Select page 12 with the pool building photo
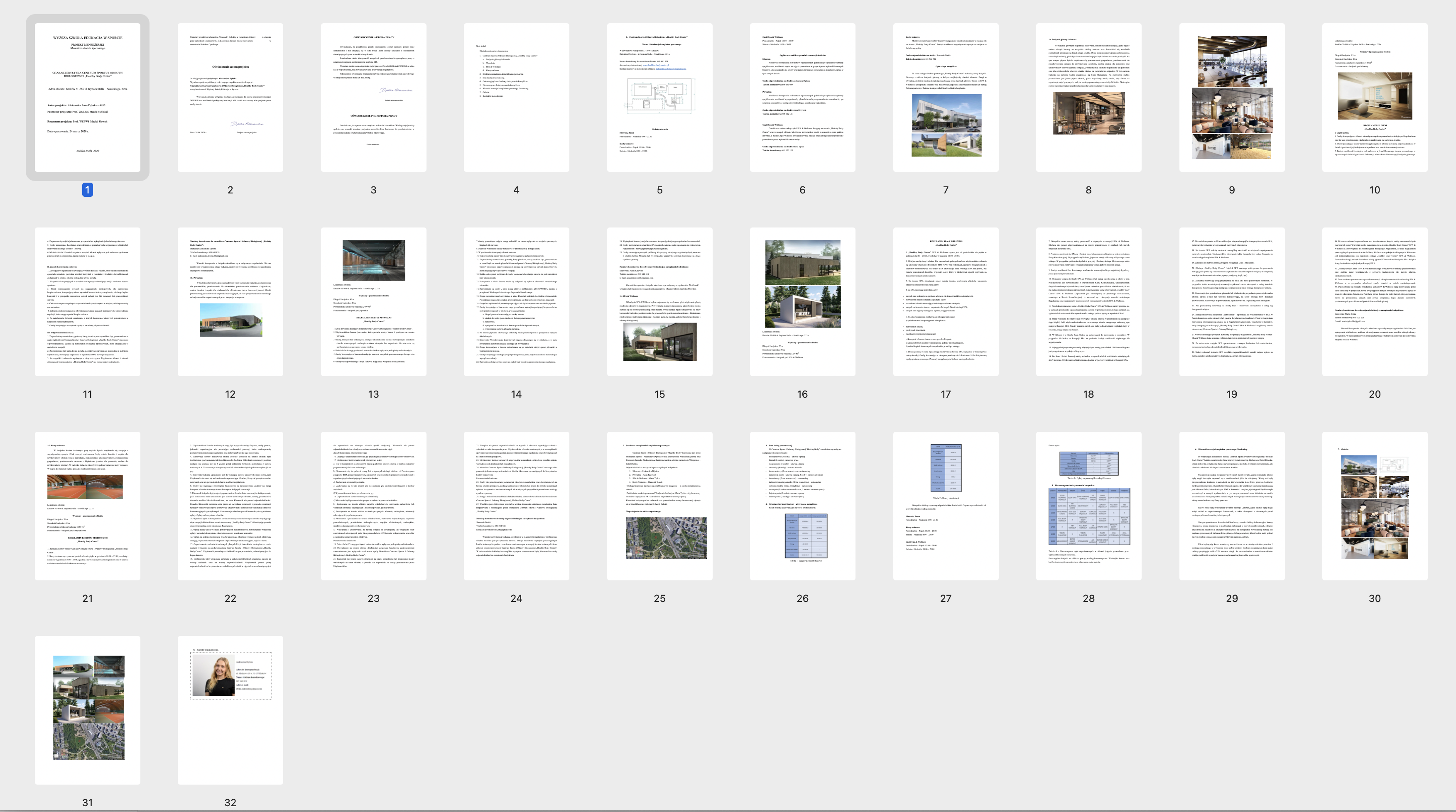This screenshot has height=812, width=1456. (x=230, y=301)
